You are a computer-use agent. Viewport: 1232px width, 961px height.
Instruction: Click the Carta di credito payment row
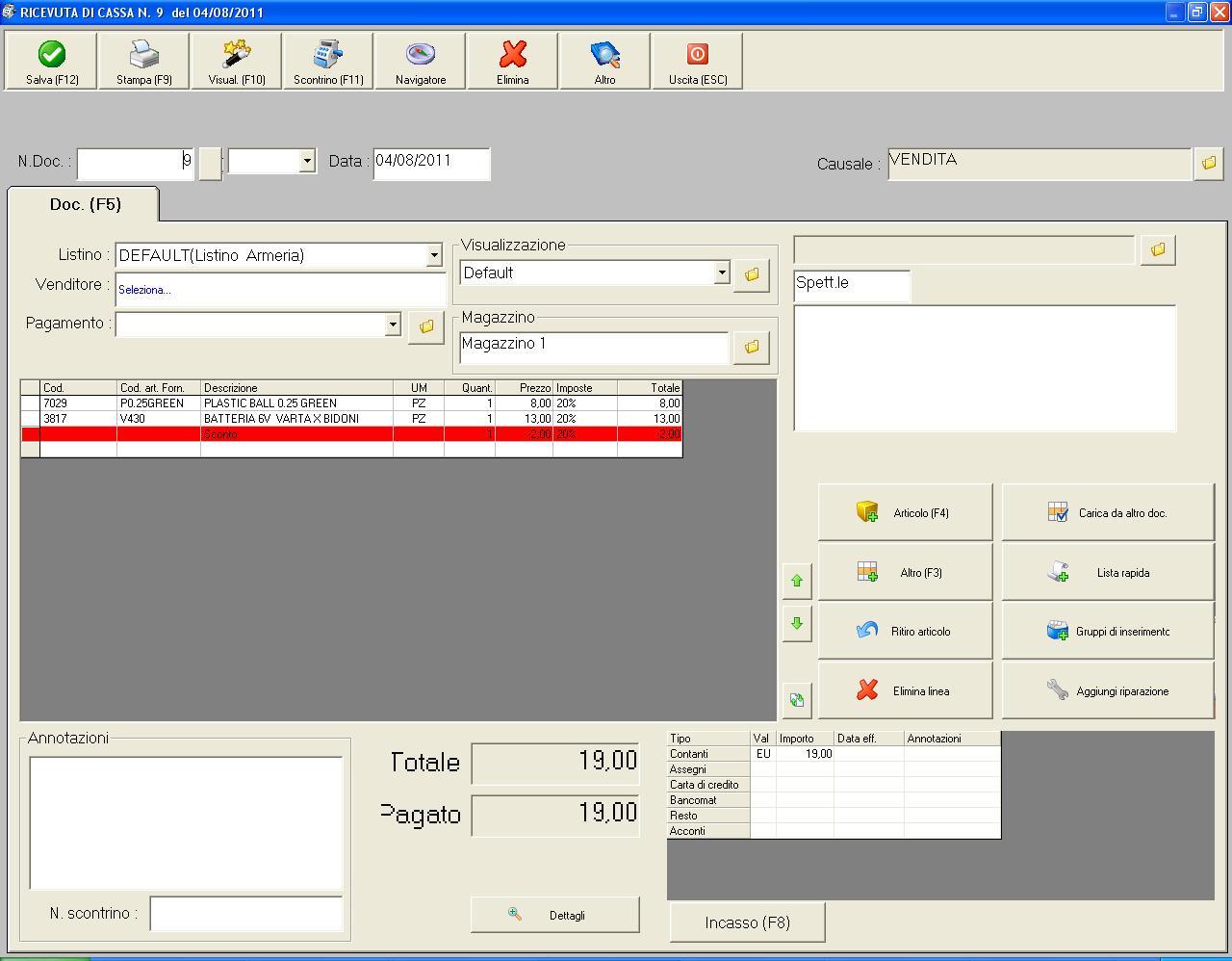(x=834, y=785)
